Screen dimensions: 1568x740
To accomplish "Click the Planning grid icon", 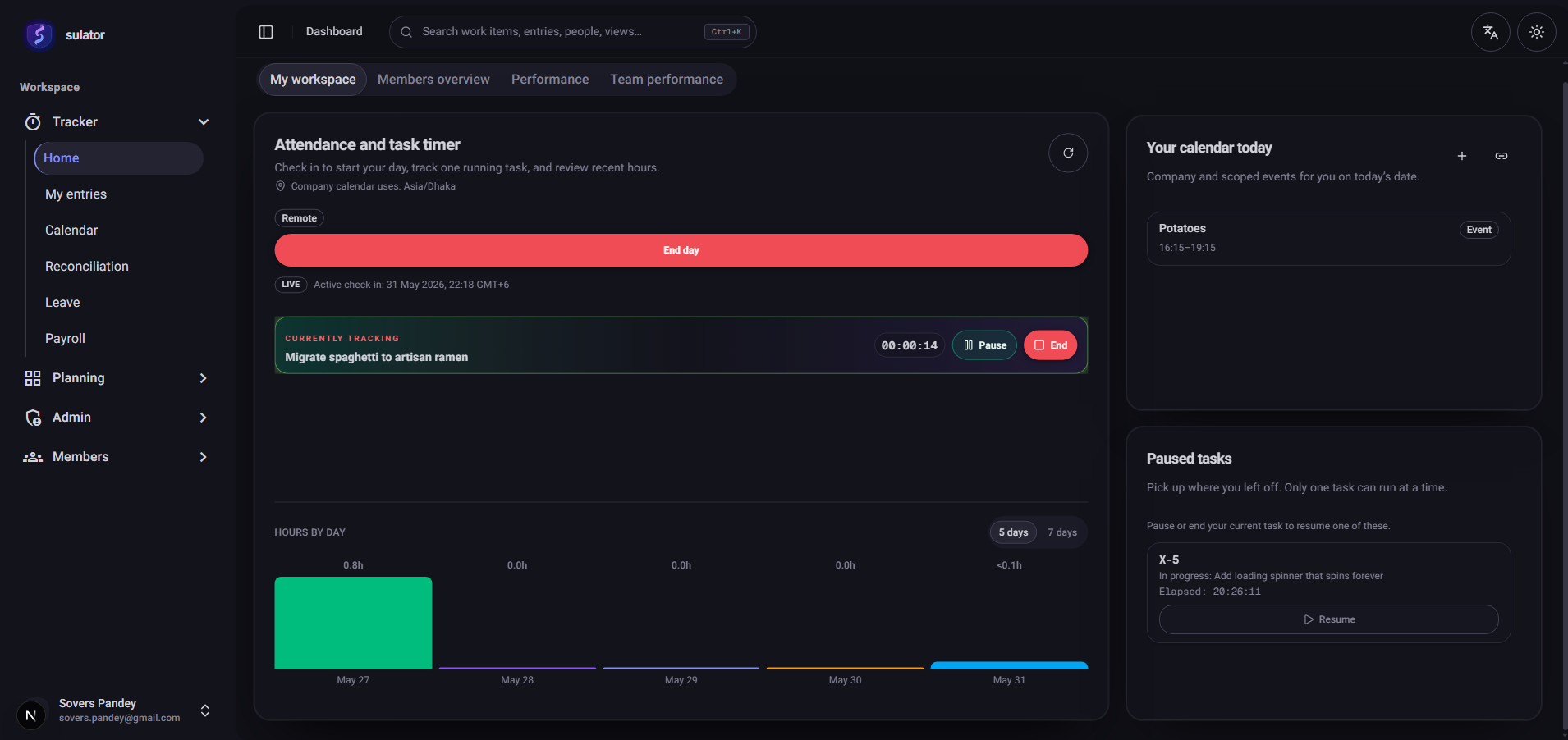I will tap(33, 378).
